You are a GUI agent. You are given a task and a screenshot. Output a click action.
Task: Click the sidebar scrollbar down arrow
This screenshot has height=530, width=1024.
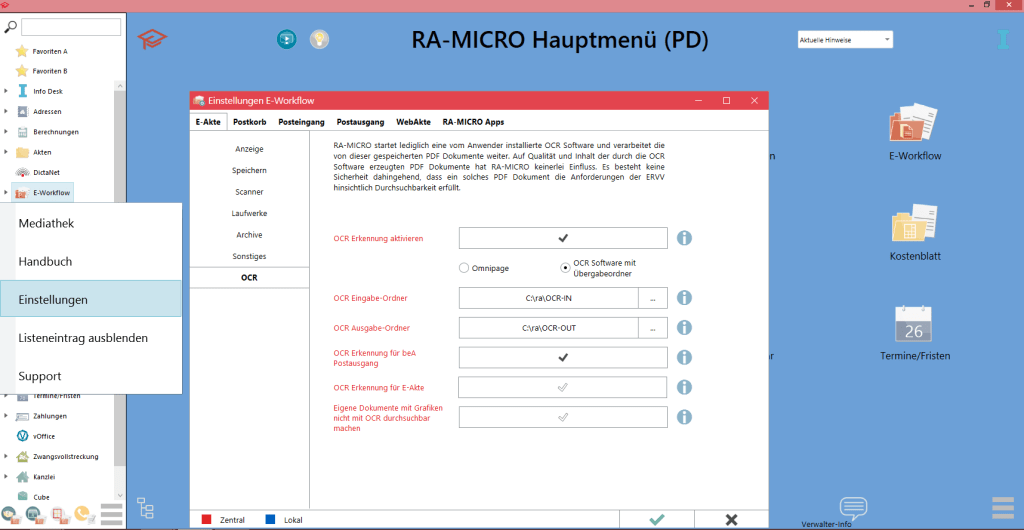coord(120,496)
